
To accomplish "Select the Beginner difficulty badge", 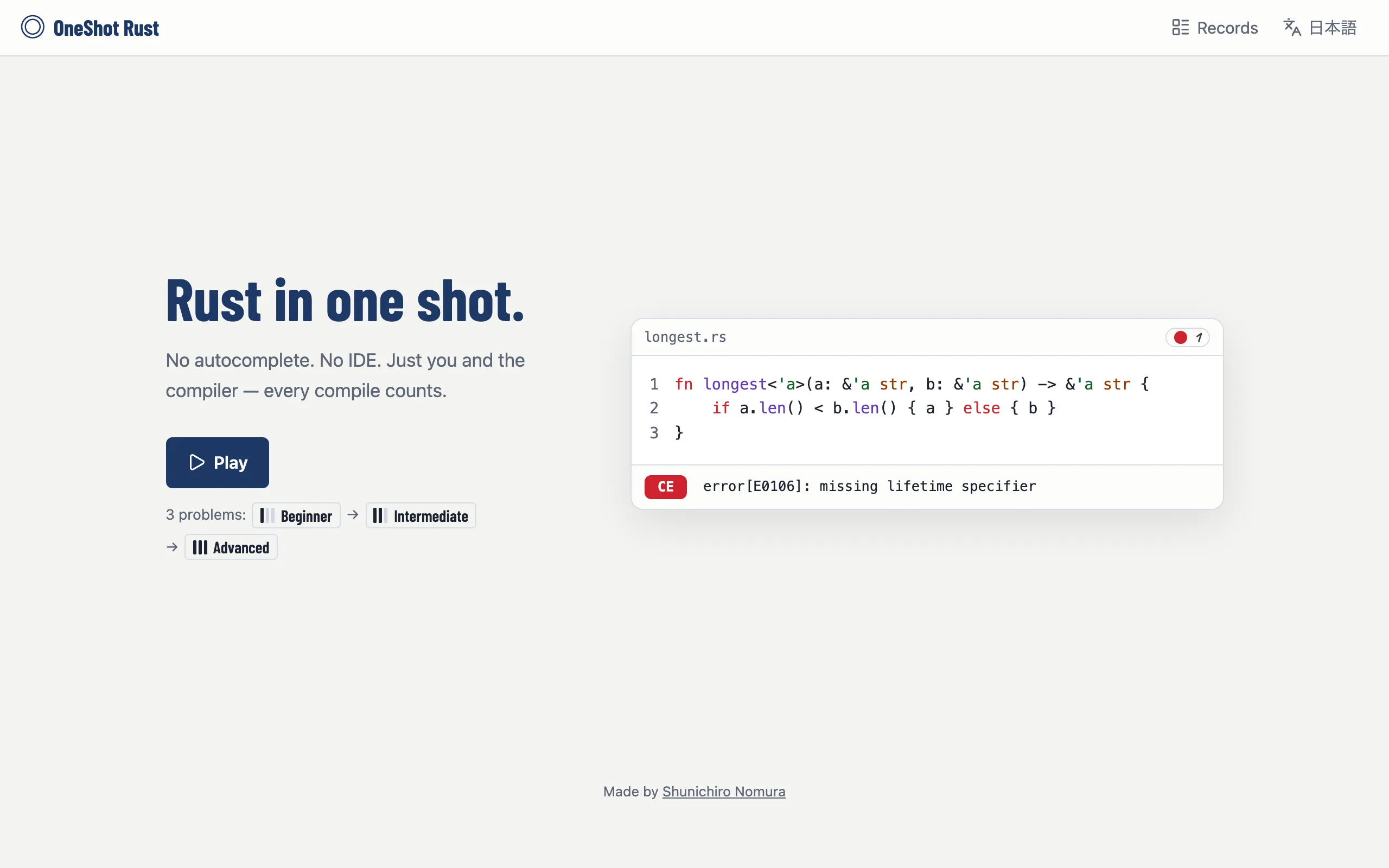I will click(296, 515).
